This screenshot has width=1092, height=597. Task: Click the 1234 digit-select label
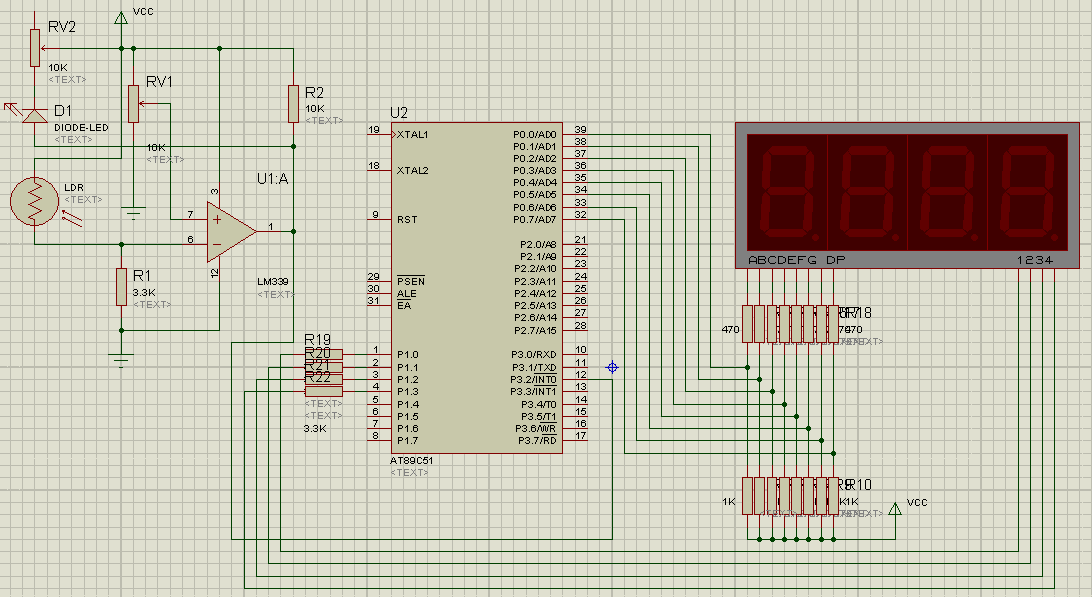[x=1035, y=260]
